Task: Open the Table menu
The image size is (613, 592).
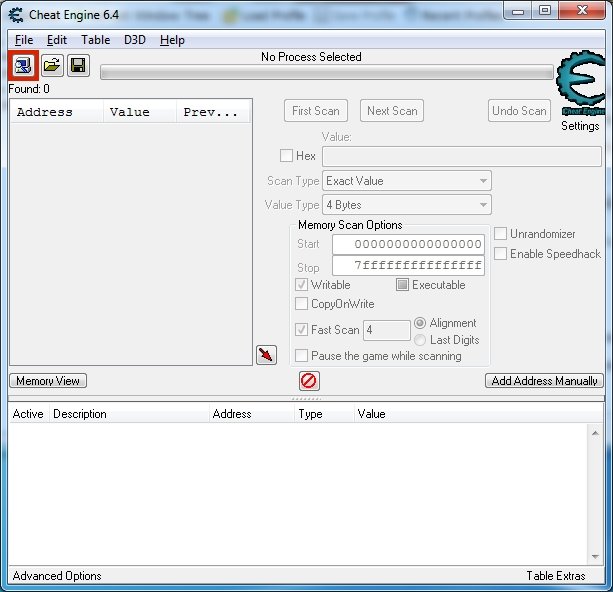Action: (x=95, y=40)
